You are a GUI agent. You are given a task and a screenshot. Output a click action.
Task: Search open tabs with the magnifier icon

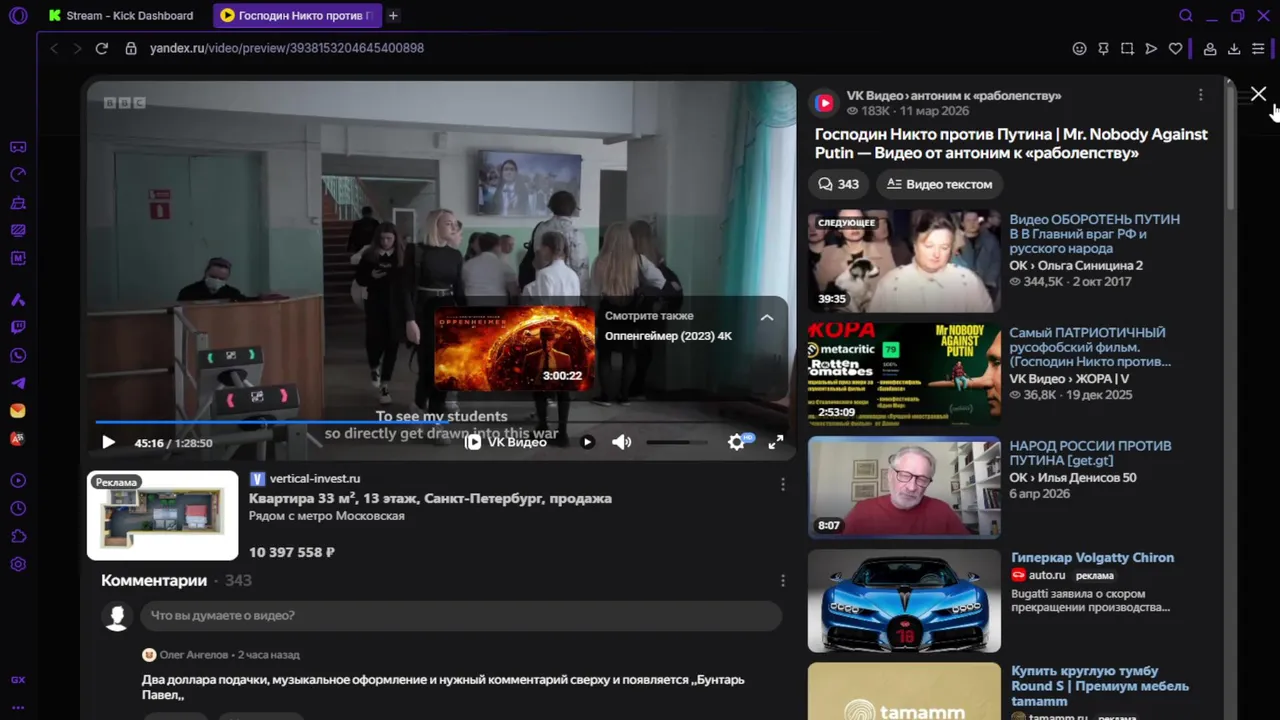pos(1186,16)
